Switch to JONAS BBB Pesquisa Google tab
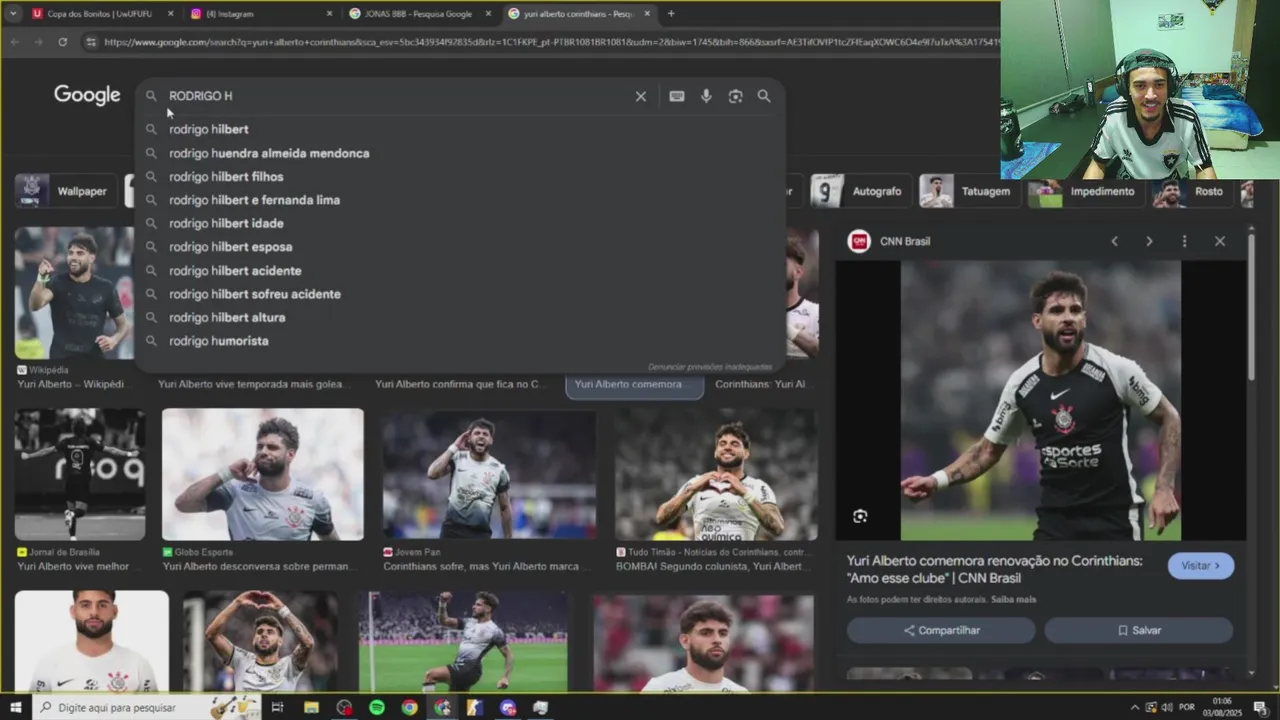1280x720 pixels. click(418, 13)
